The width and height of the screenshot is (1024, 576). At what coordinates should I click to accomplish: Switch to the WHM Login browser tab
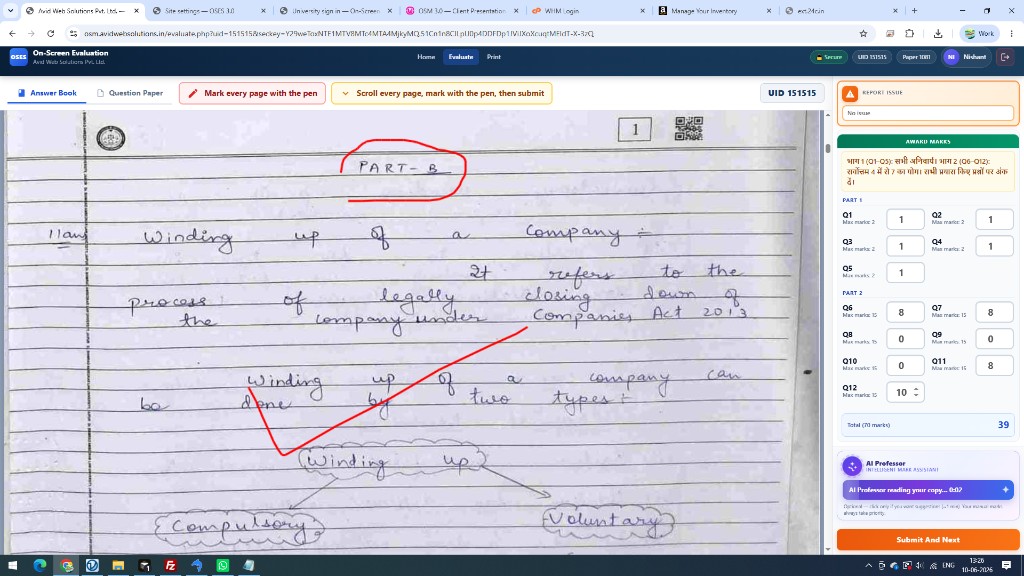point(588,10)
